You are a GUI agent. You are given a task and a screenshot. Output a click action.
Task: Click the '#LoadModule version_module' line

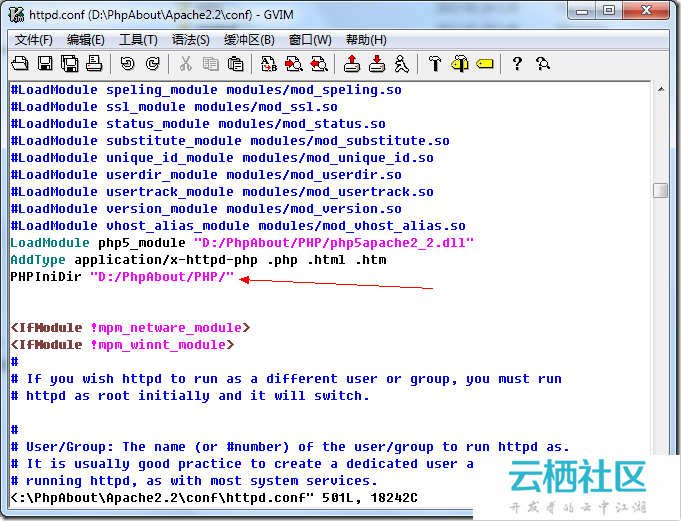point(206,209)
